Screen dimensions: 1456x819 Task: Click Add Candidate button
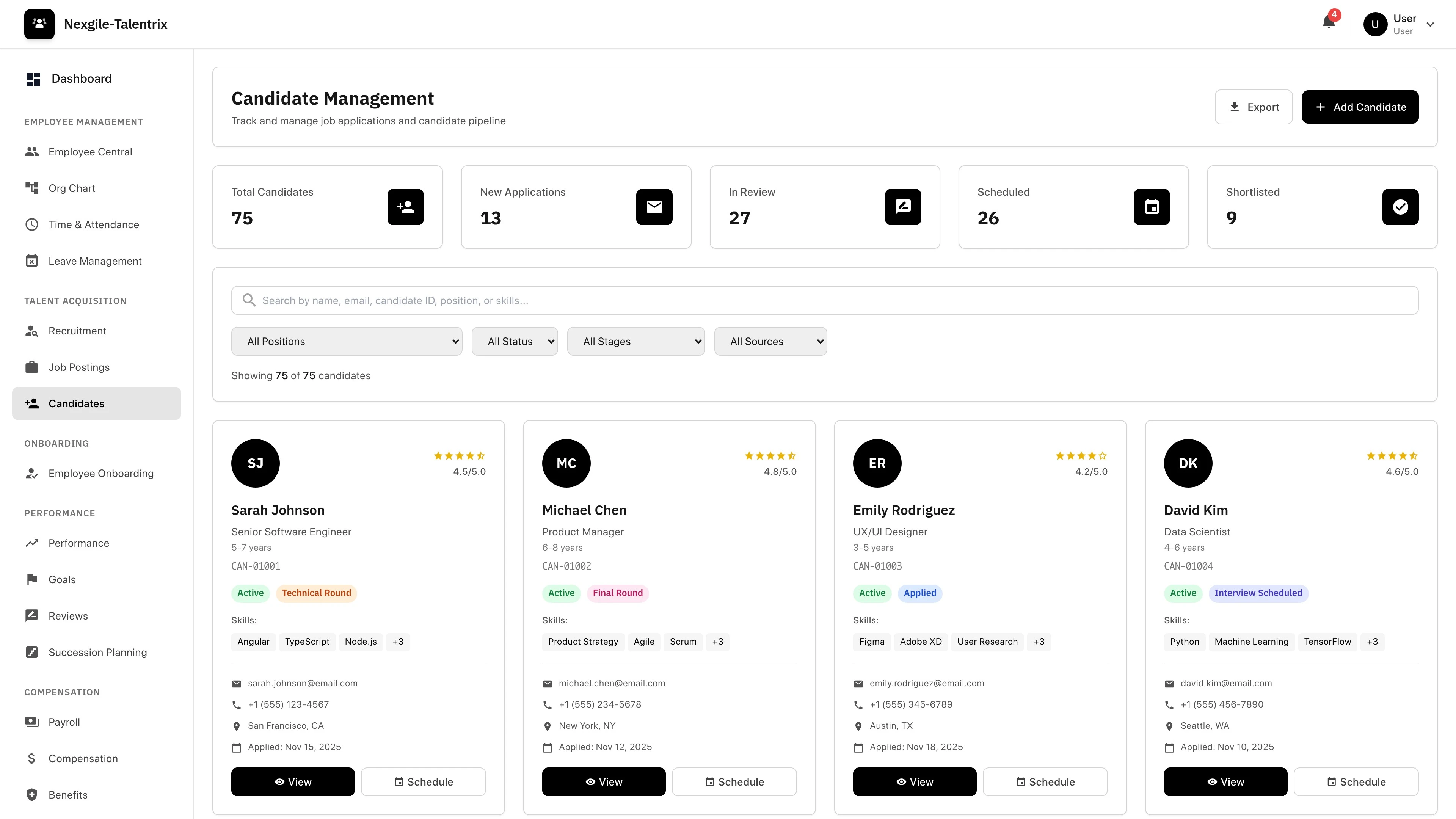[x=1360, y=107]
